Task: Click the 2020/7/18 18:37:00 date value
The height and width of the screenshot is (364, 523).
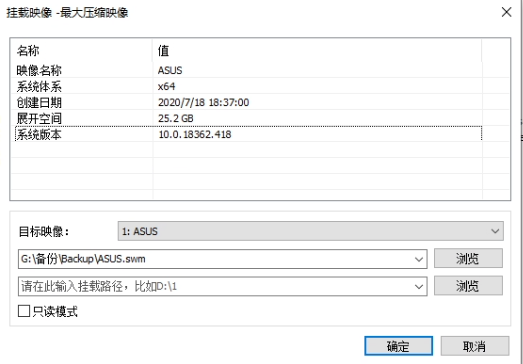Action: click(x=203, y=102)
